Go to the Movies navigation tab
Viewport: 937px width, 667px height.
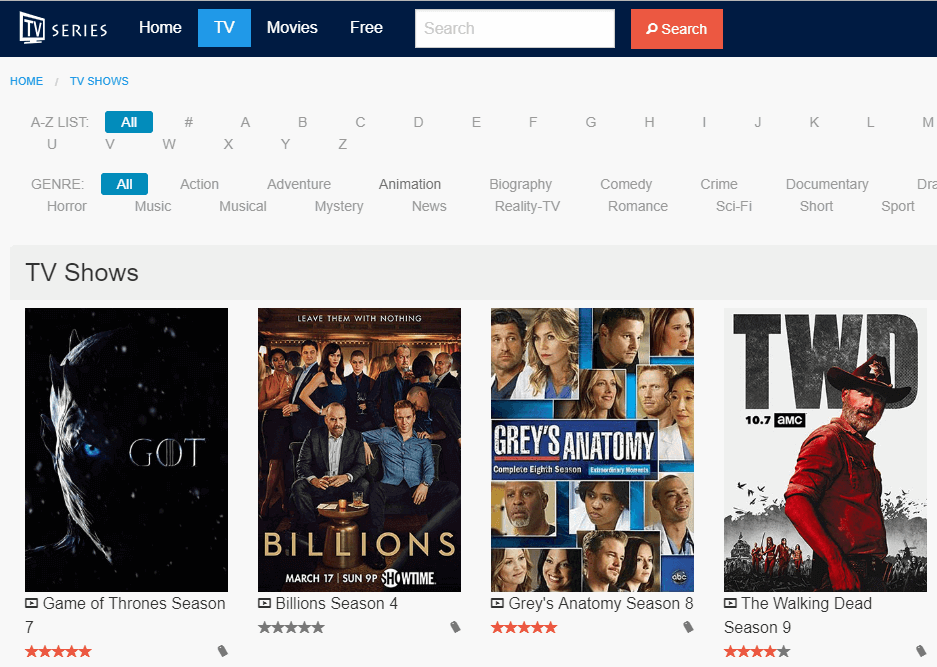click(292, 27)
